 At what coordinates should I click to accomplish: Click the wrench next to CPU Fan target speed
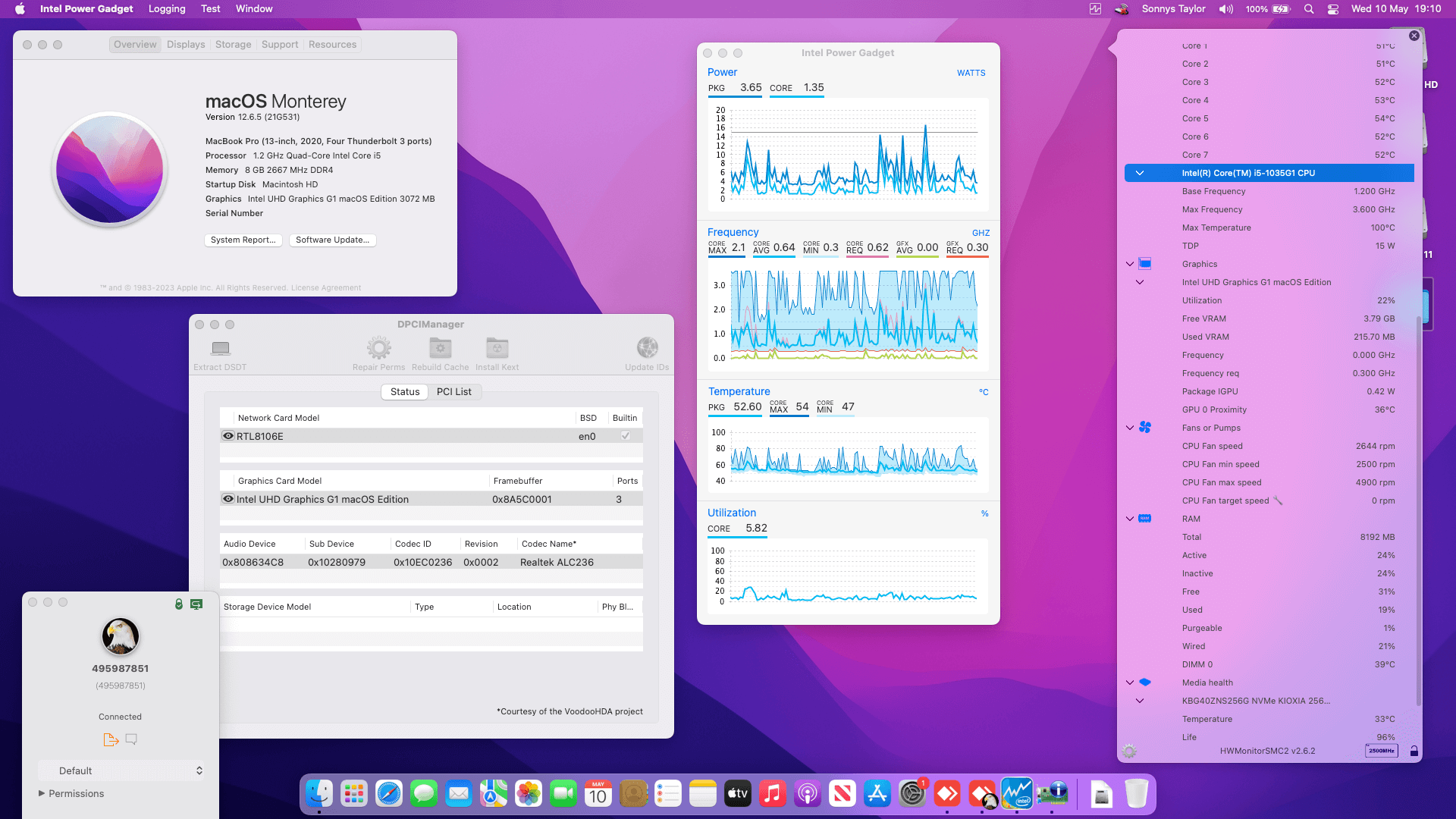coord(1278,500)
